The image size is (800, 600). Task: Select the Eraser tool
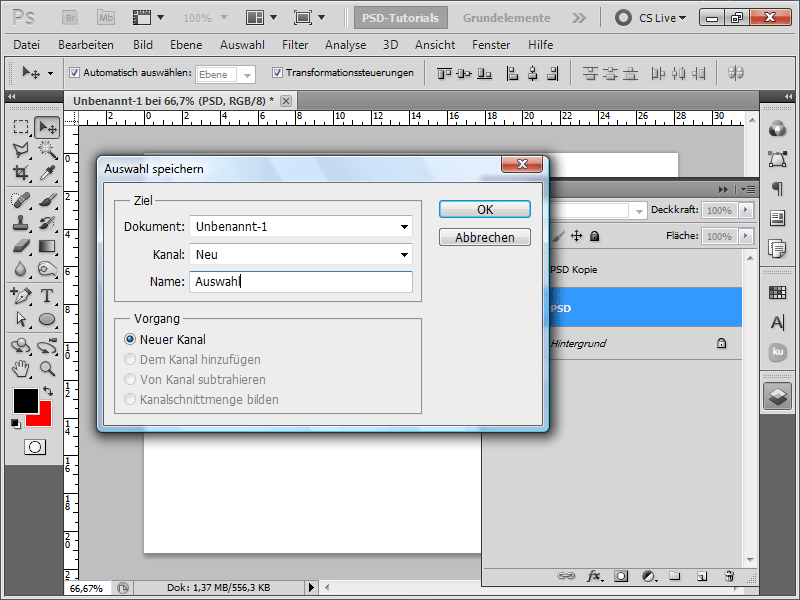pos(21,246)
